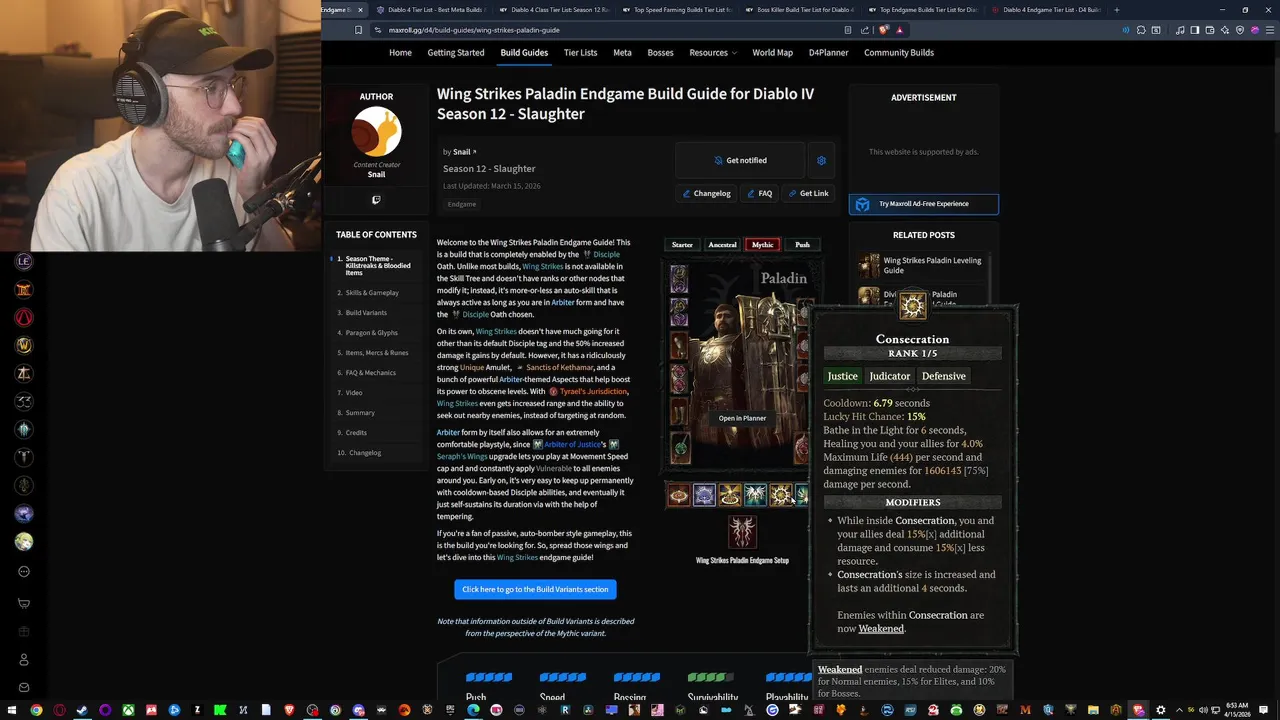Open the Community Builds nav item
Viewport: 1280px width, 720px height.
[x=899, y=53]
